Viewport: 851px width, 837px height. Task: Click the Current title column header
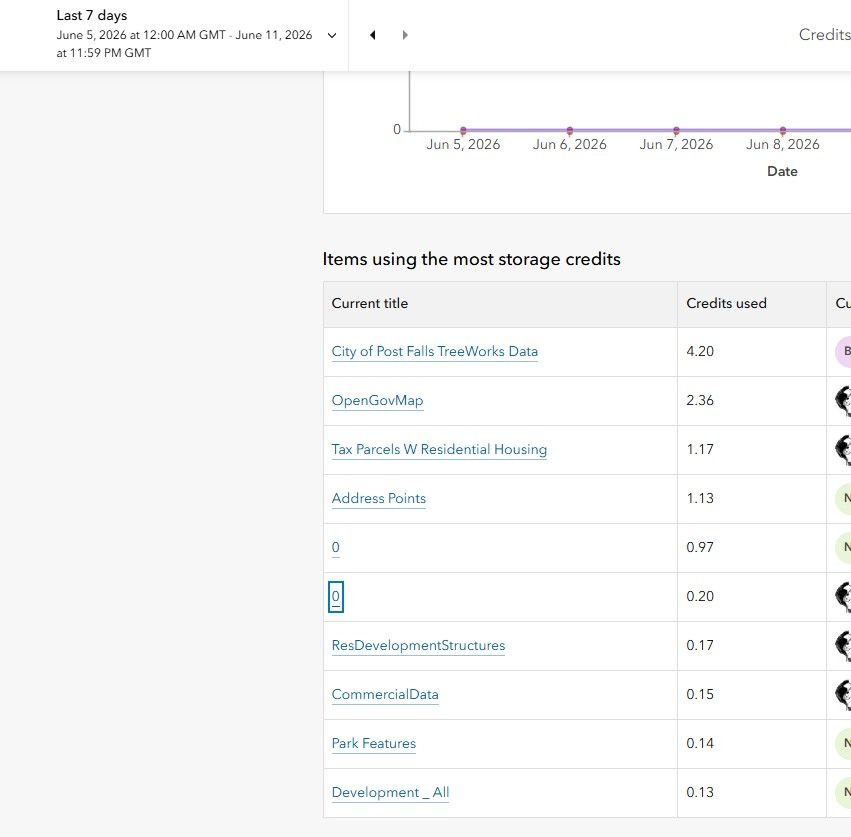[500, 304]
